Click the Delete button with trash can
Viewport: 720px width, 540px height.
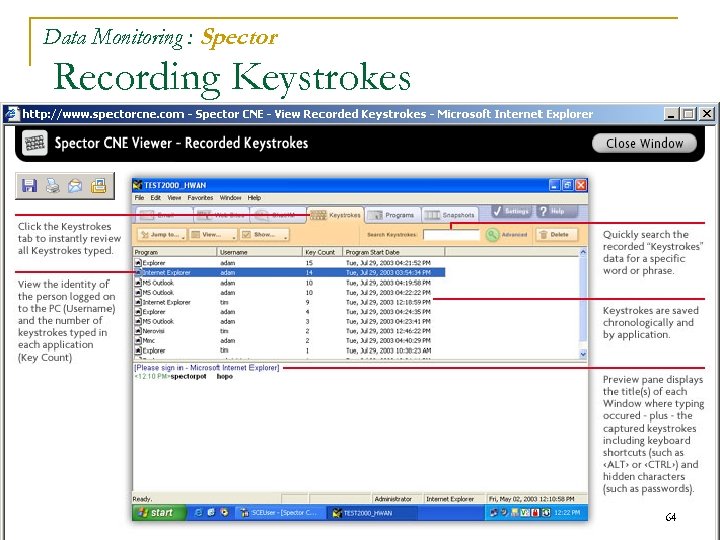click(x=555, y=235)
